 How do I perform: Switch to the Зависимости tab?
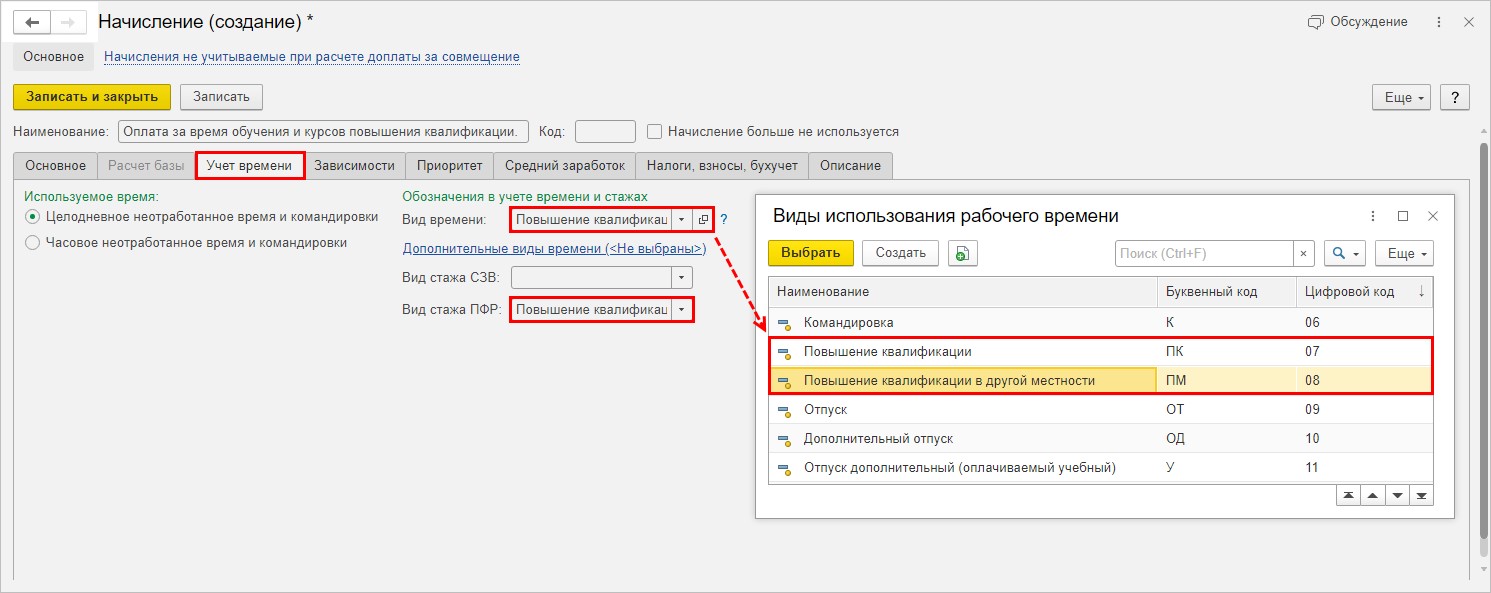pos(354,166)
